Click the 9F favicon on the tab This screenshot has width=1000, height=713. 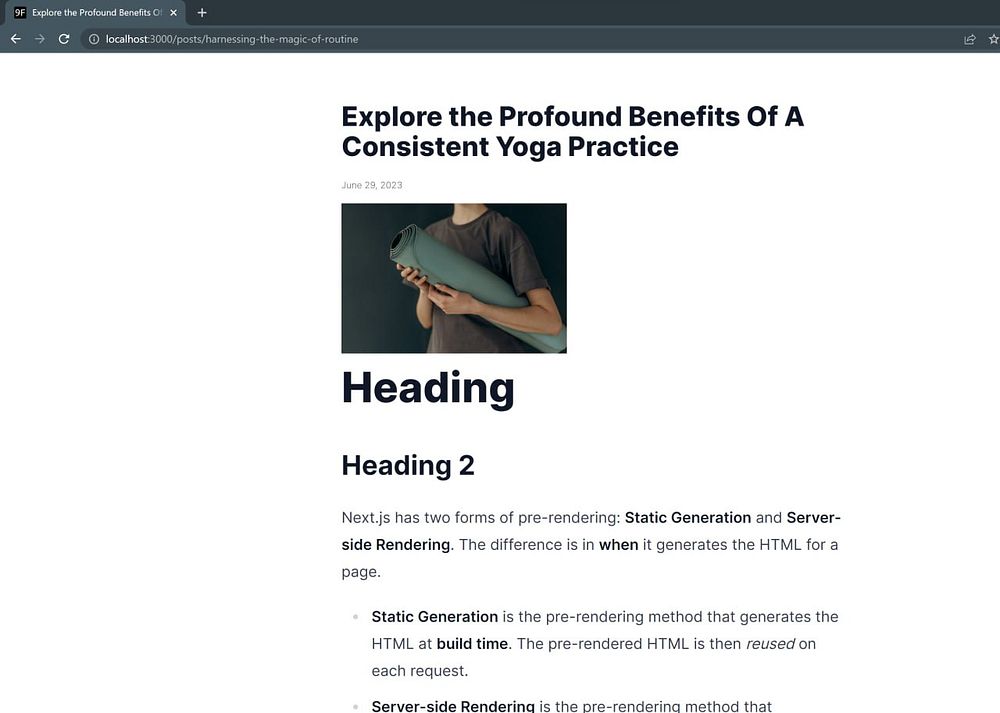(x=20, y=13)
